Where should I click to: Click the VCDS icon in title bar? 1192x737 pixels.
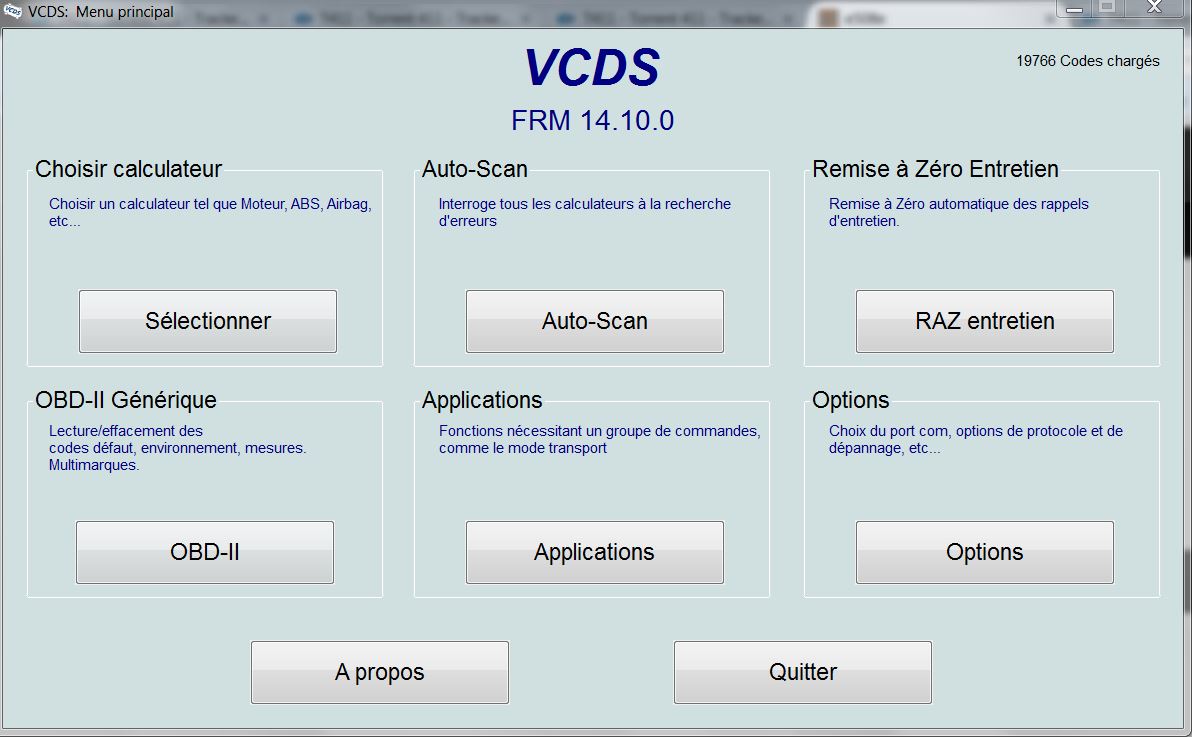pyautogui.click(x=12, y=11)
